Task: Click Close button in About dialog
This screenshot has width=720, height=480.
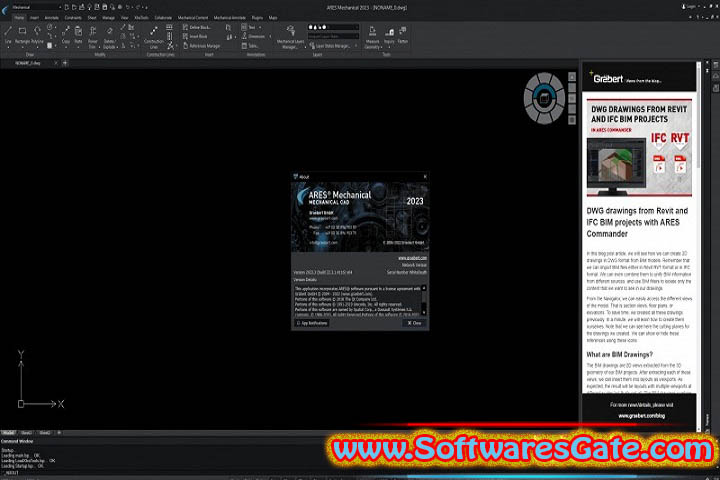Action: [414, 323]
